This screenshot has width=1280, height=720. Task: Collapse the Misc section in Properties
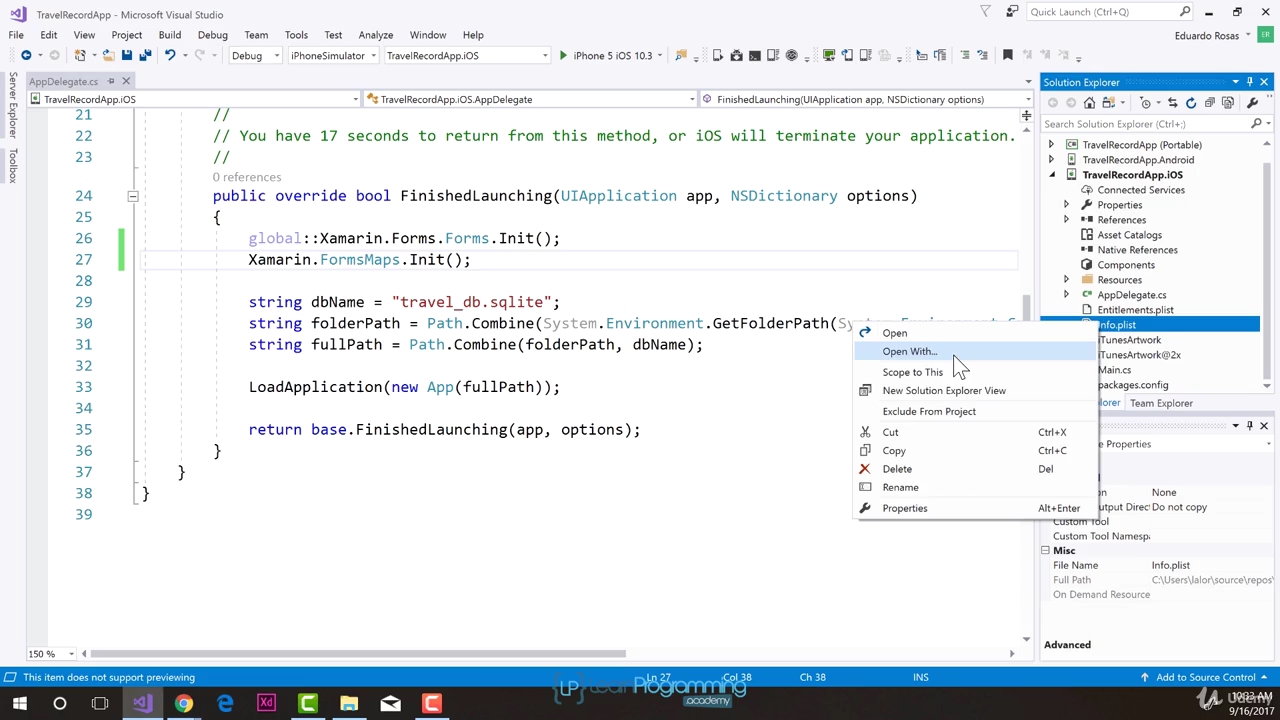coord(1046,551)
